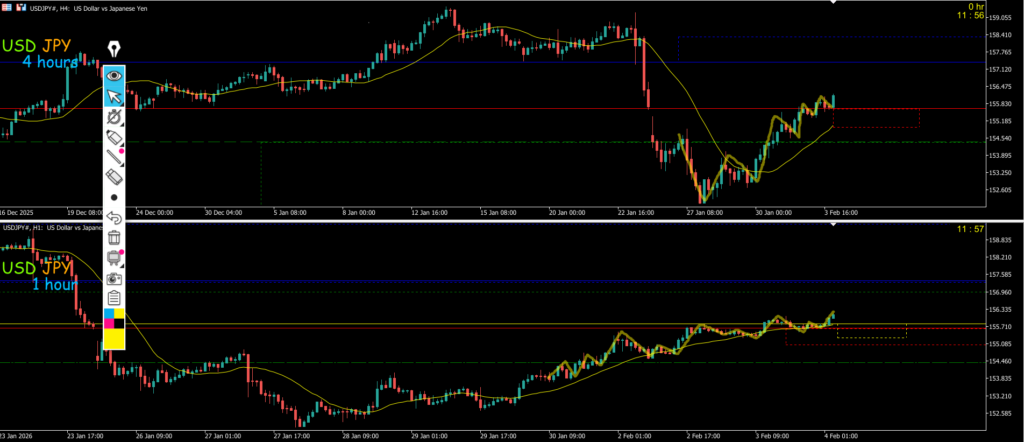Pick the magenta color swatch
This screenshot has width=1024, height=442.
click(109, 324)
